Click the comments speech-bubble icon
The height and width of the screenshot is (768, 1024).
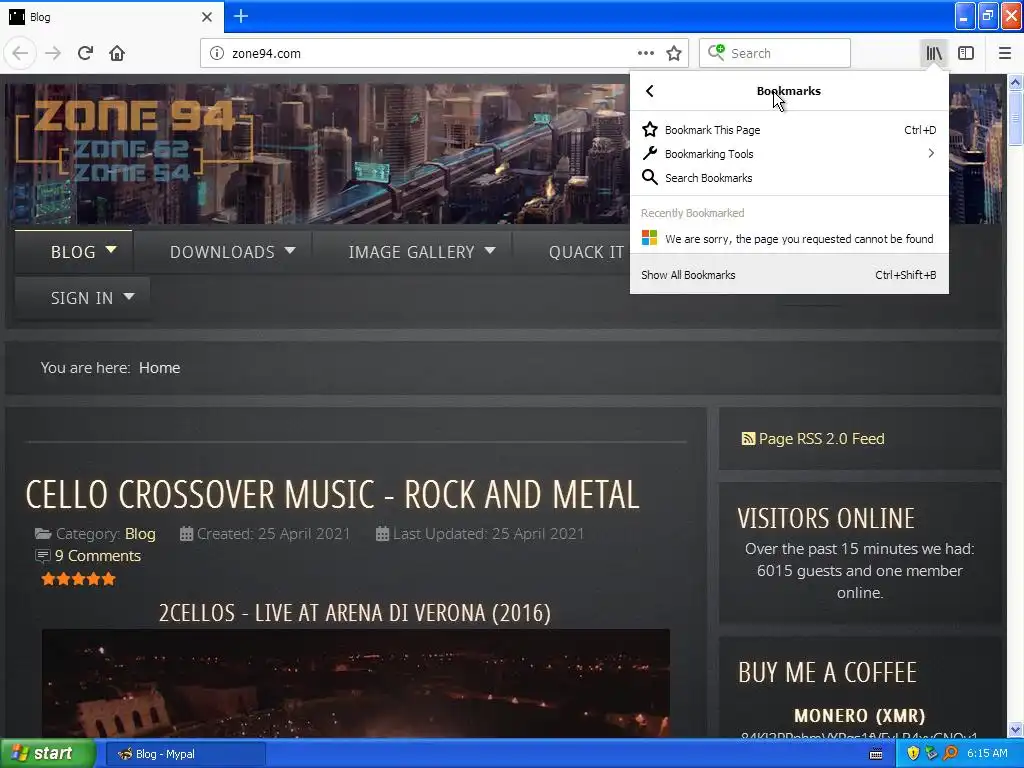pyautogui.click(x=42, y=556)
